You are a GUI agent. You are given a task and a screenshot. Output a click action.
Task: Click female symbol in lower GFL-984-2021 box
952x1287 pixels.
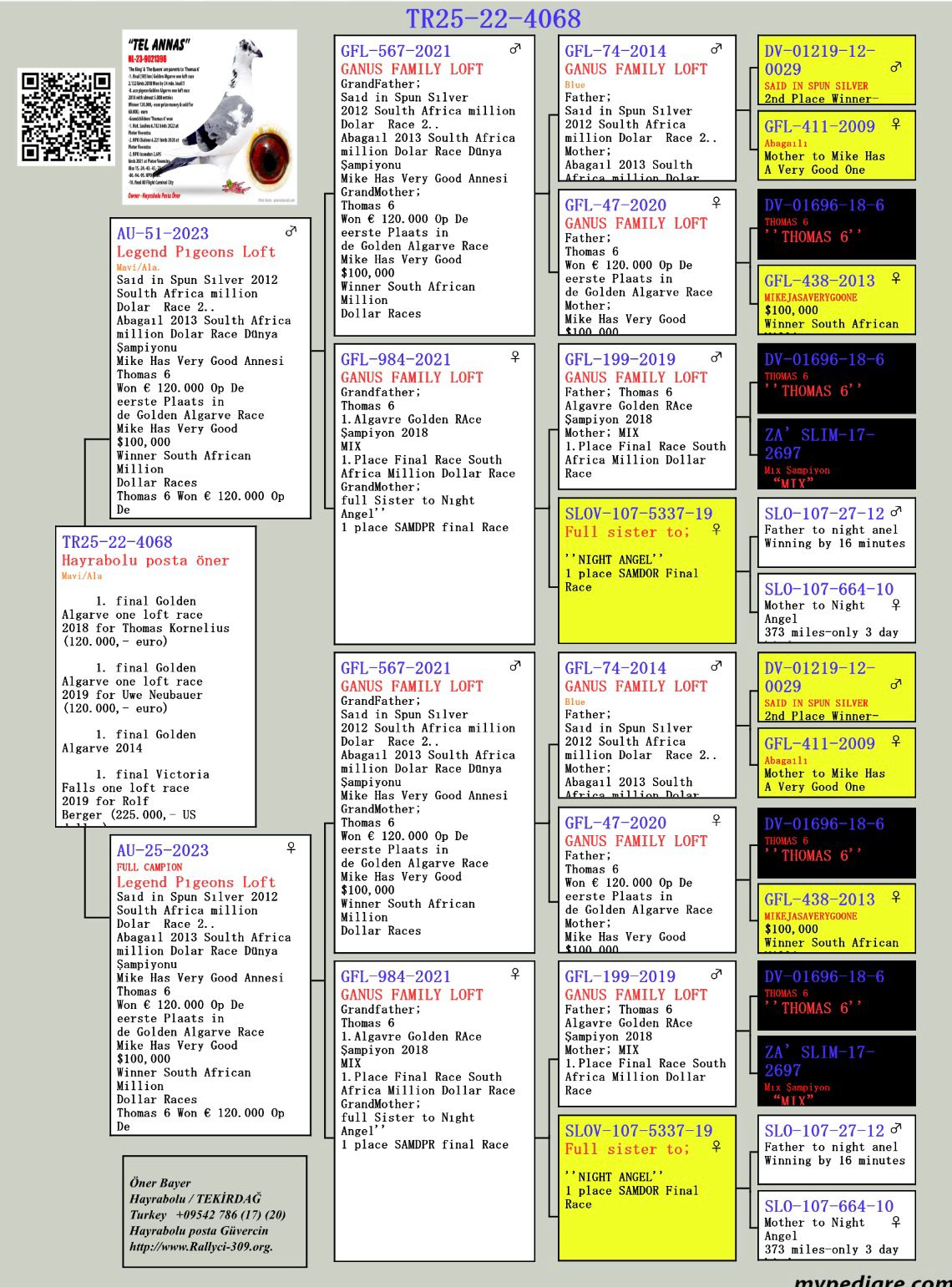[x=515, y=974]
